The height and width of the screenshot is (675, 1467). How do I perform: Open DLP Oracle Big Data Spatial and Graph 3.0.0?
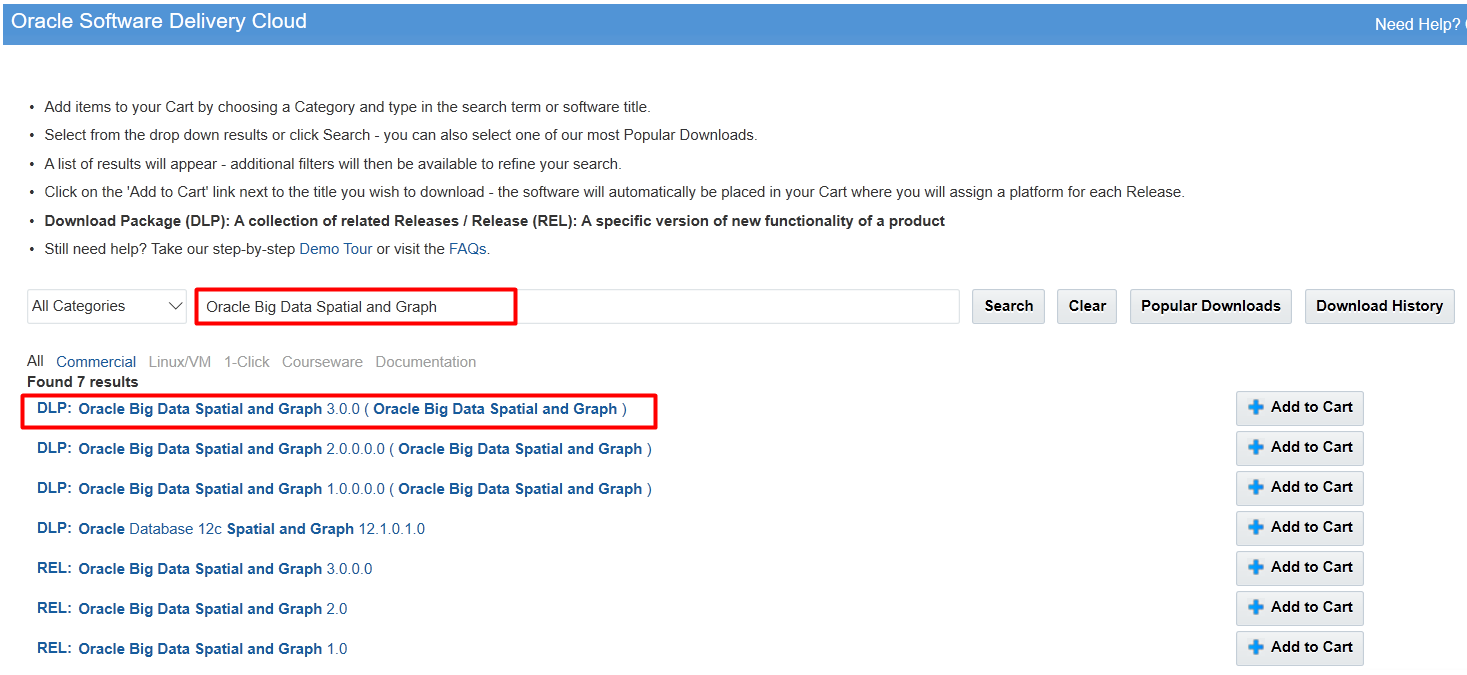332,409
